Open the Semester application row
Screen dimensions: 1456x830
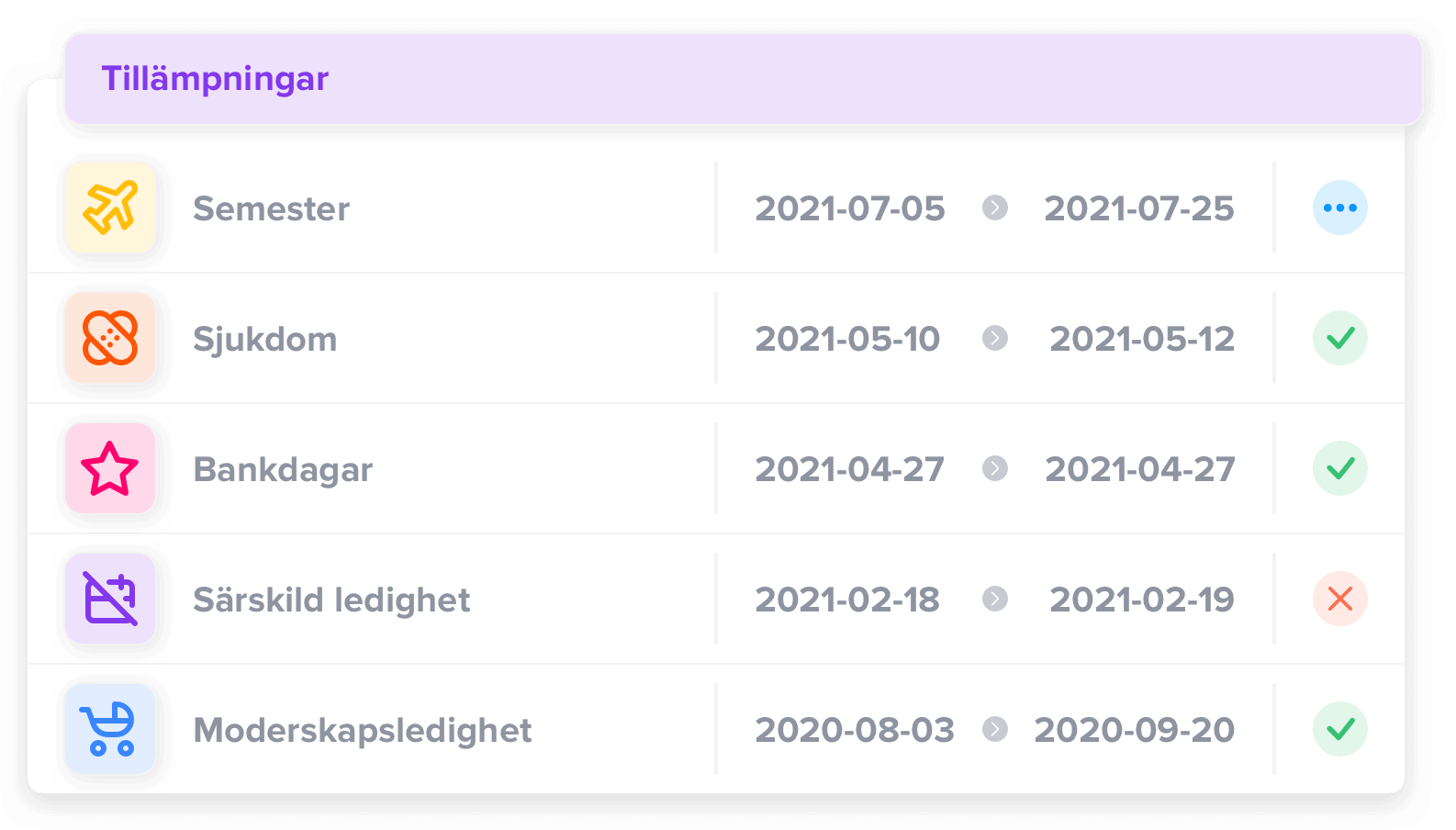pos(716,208)
